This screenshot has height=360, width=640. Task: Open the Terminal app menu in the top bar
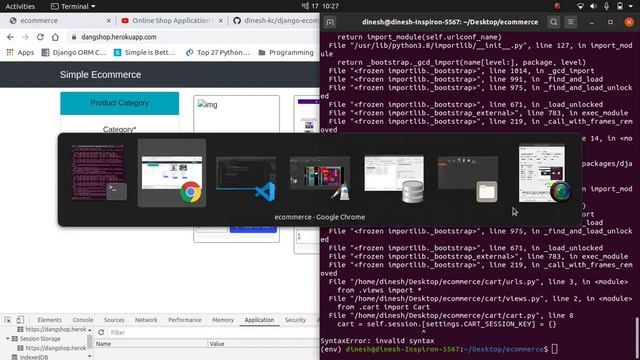pyautogui.click(x=73, y=6)
